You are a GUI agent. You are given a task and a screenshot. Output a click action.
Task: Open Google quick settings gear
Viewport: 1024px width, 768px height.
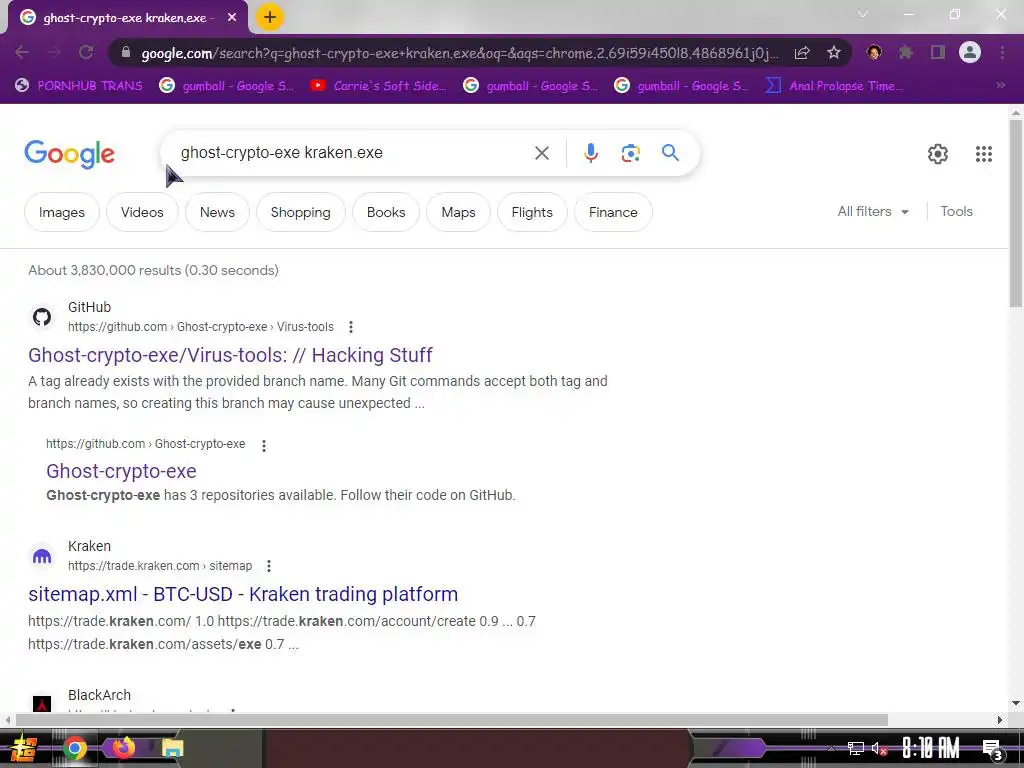point(938,154)
